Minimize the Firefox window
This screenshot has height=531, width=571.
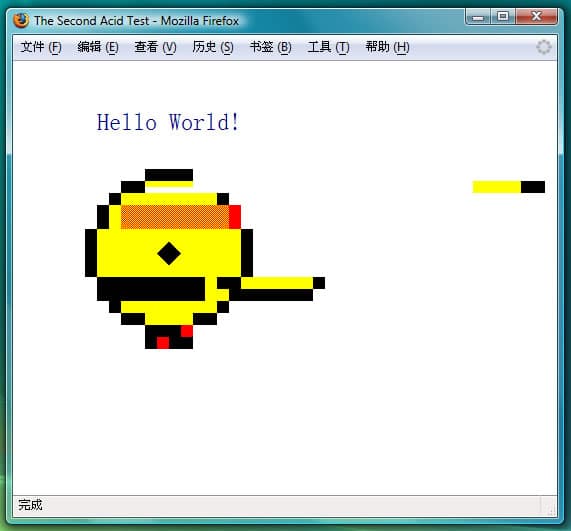tap(478, 16)
